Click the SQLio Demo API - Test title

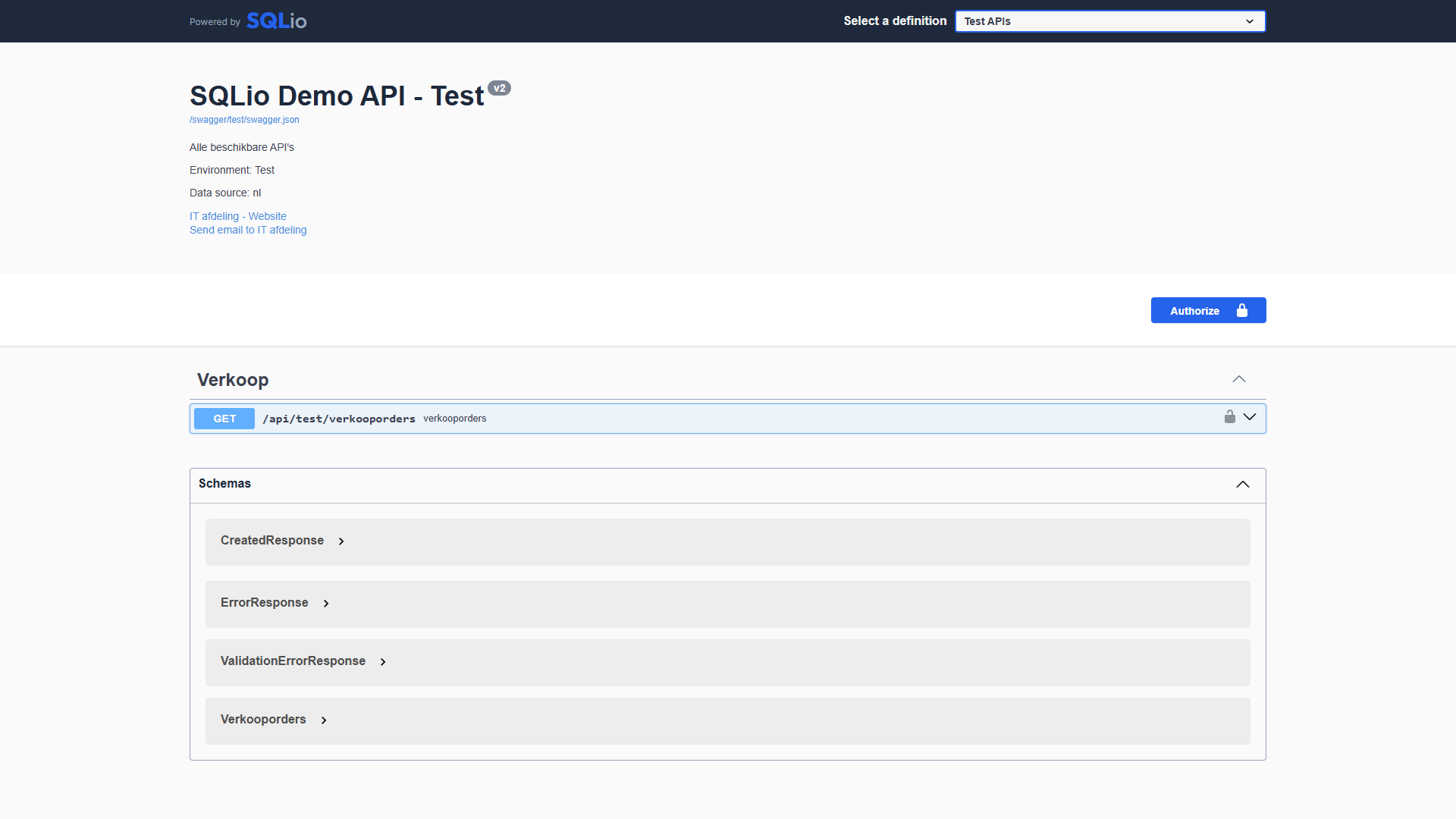click(337, 96)
